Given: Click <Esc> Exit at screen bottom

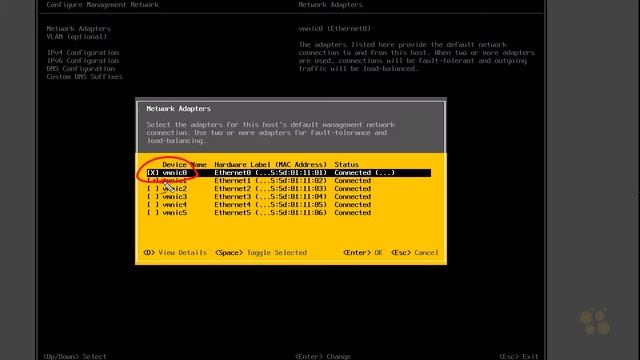Looking at the screenshot, I should point(518,356).
